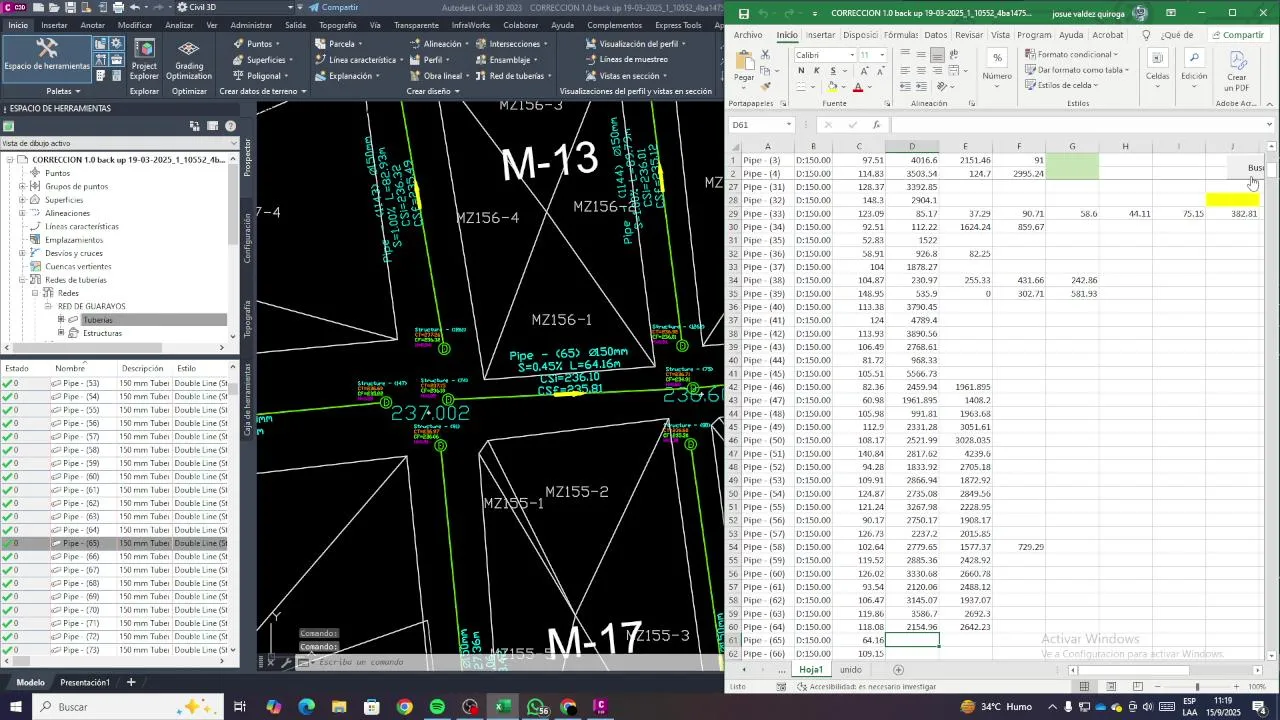Click the Civil 3D print icon

118,7
